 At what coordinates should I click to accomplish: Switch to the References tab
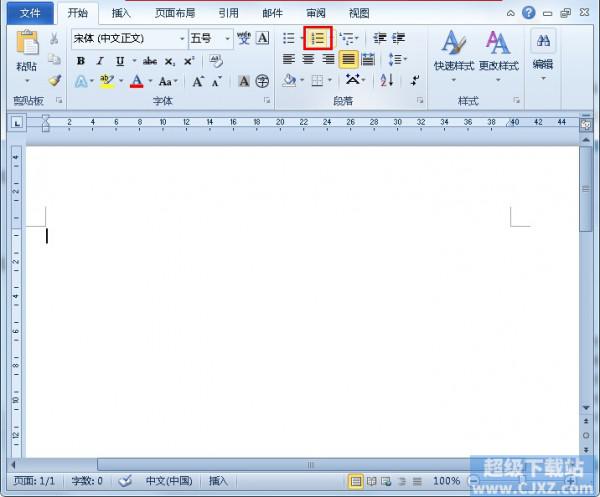pyautogui.click(x=228, y=13)
